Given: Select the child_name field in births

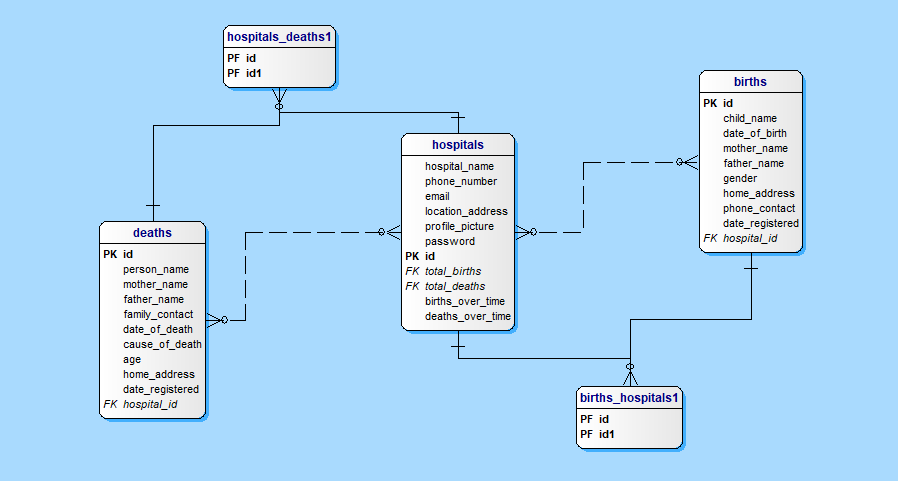Looking at the screenshot, I should click(x=749, y=118).
